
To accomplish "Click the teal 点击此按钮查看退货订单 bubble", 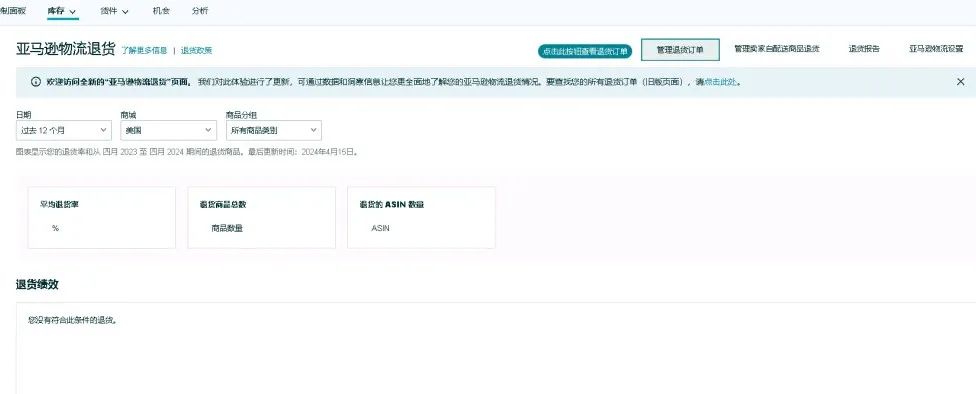I will (585, 52).
